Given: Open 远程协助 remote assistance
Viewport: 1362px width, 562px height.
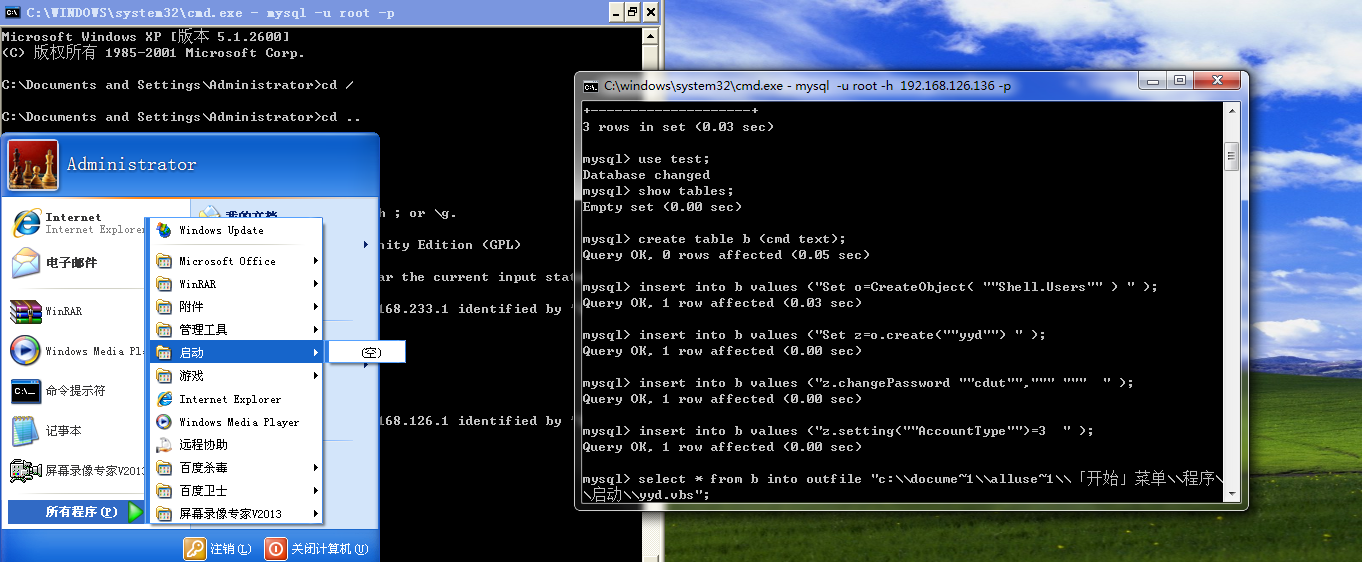Looking at the screenshot, I should click(x=237, y=445).
